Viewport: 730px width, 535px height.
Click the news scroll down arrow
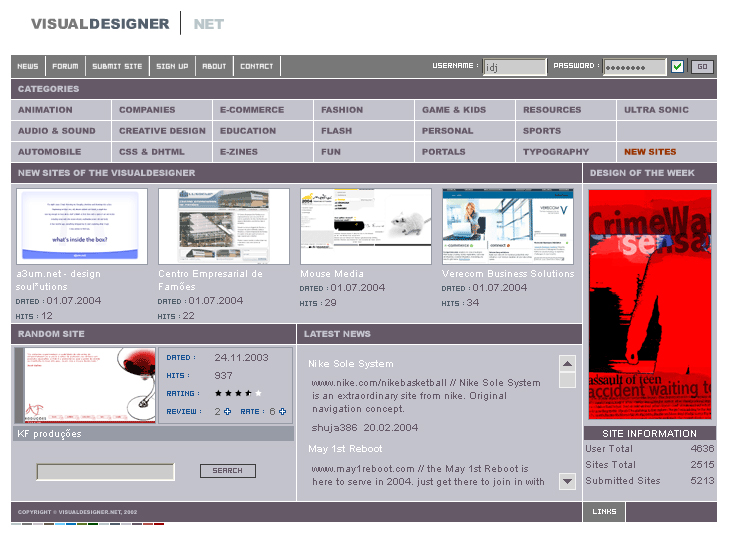[x=567, y=481]
